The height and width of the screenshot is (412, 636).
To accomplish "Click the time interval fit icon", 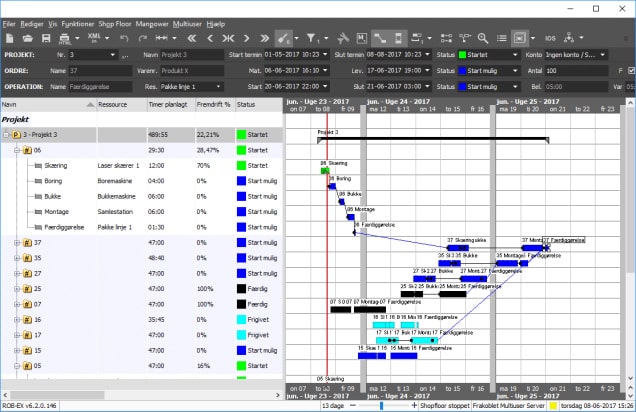I will tap(162, 38).
